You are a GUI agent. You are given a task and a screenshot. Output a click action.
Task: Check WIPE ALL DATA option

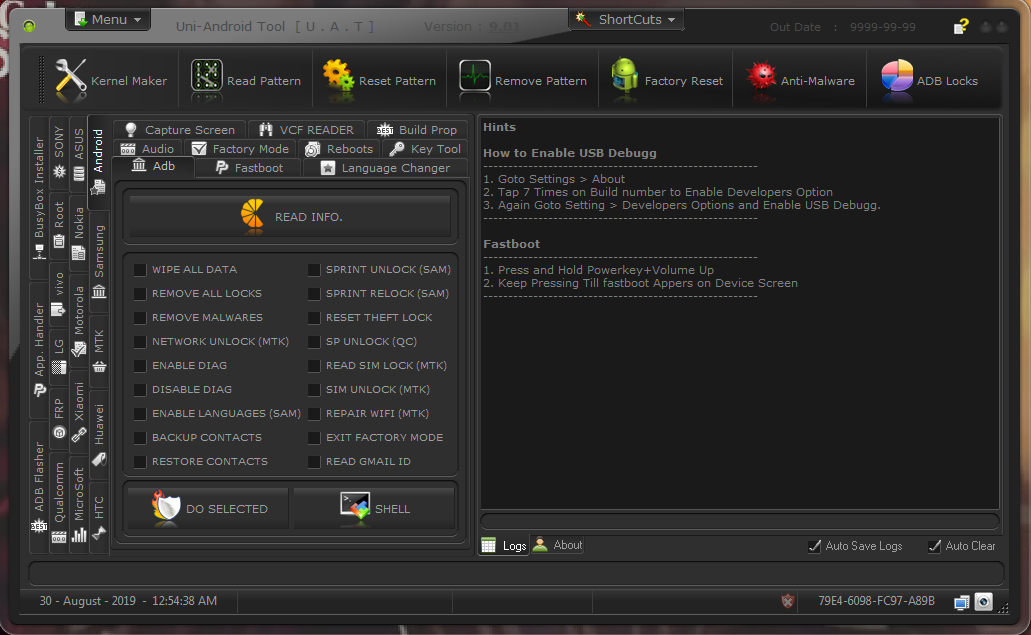click(139, 270)
